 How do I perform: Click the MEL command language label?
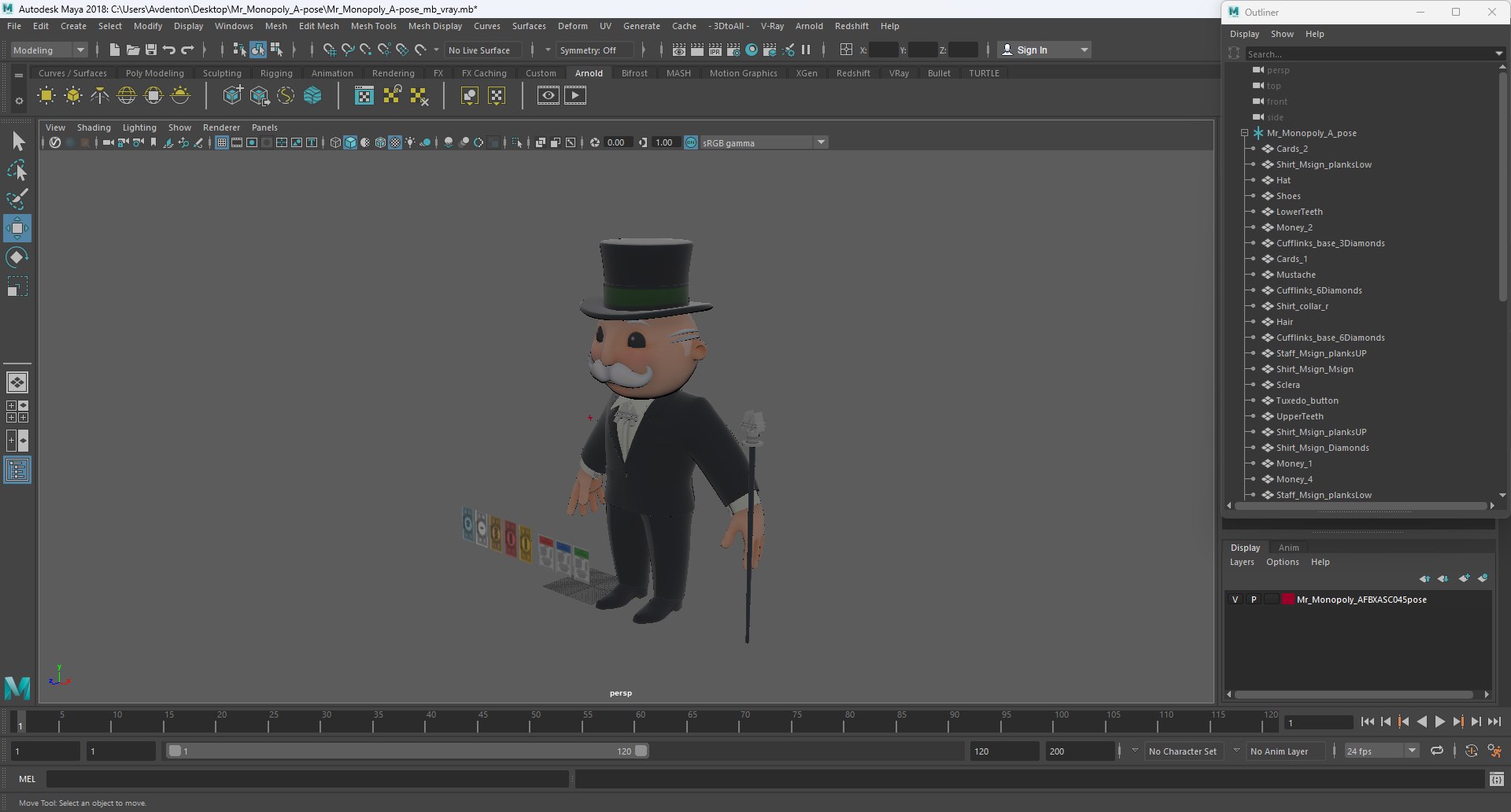28,779
